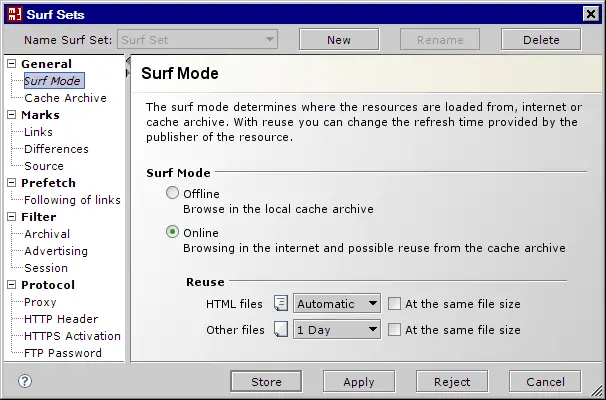Viewport: 606px width, 400px height.
Task: Collapse the Marks tree section
Action: point(12,114)
